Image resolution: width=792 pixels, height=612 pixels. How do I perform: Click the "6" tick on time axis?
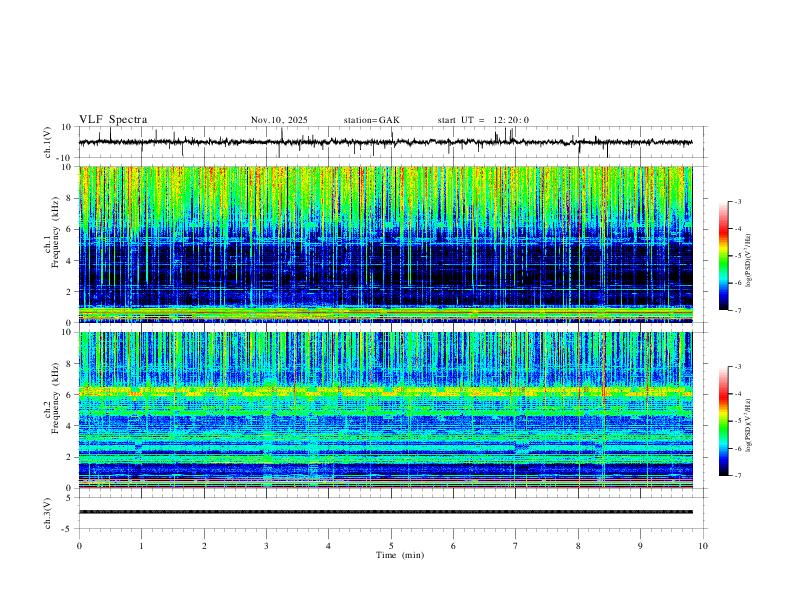(453, 546)
